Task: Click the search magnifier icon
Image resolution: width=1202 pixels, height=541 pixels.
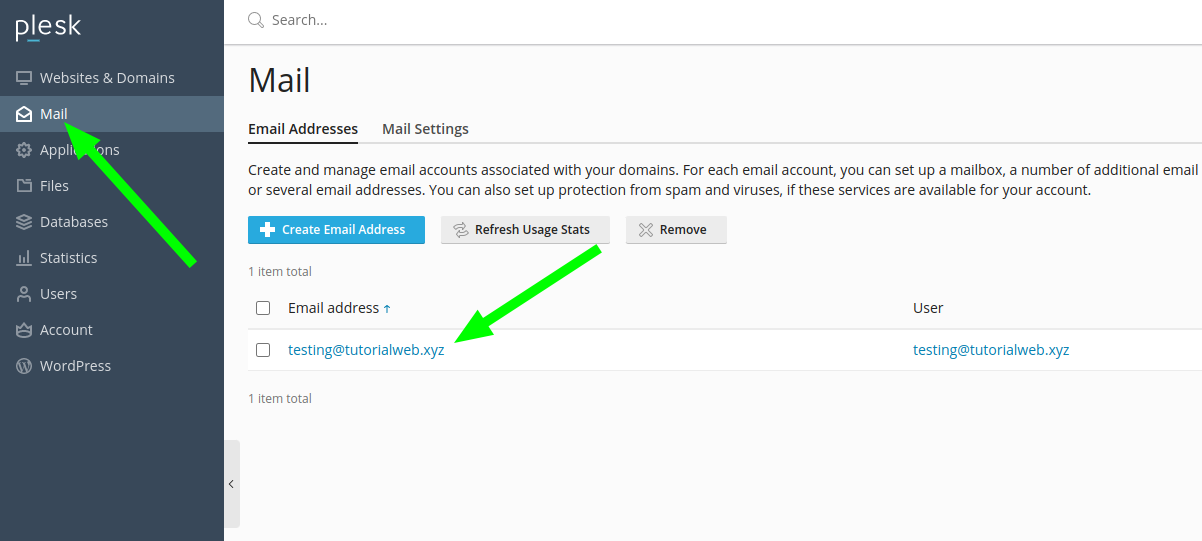Action: click(256, 20)
